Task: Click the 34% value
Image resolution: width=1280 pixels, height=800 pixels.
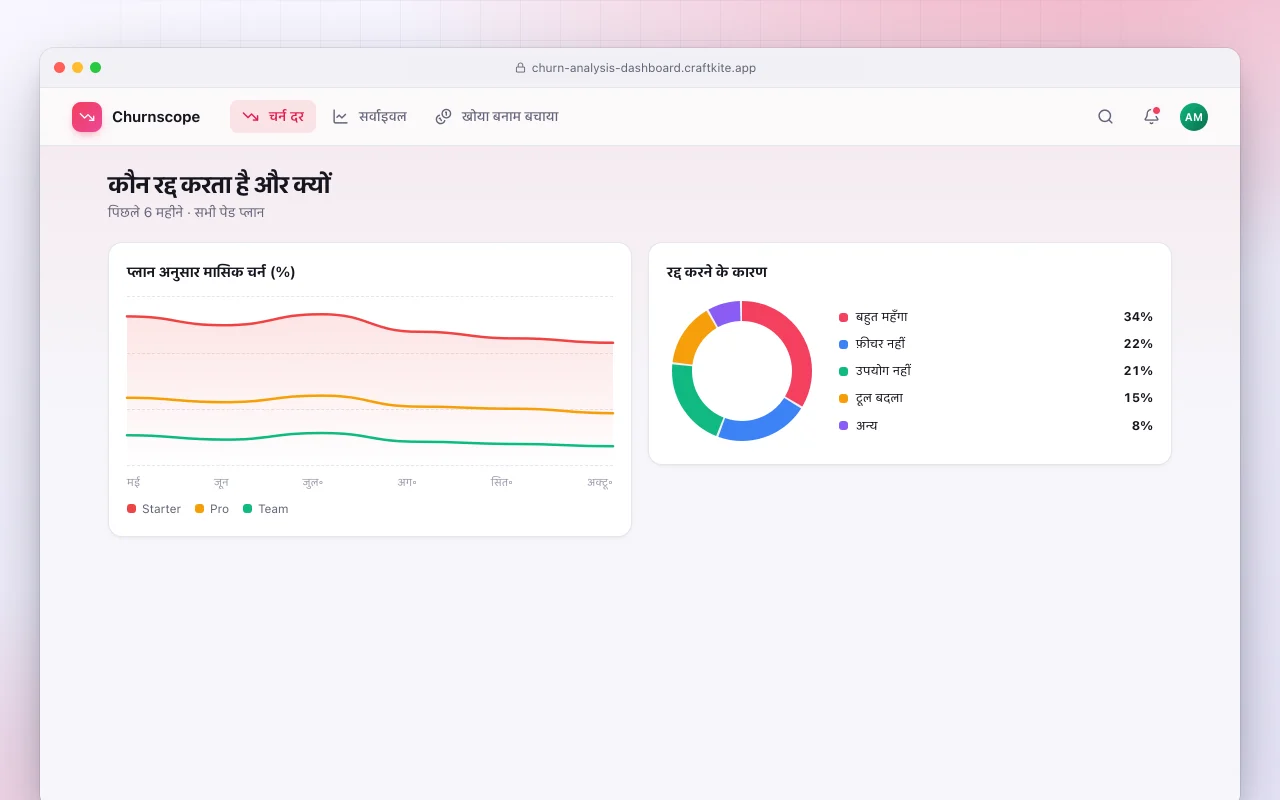Action: click(1138, 317)
